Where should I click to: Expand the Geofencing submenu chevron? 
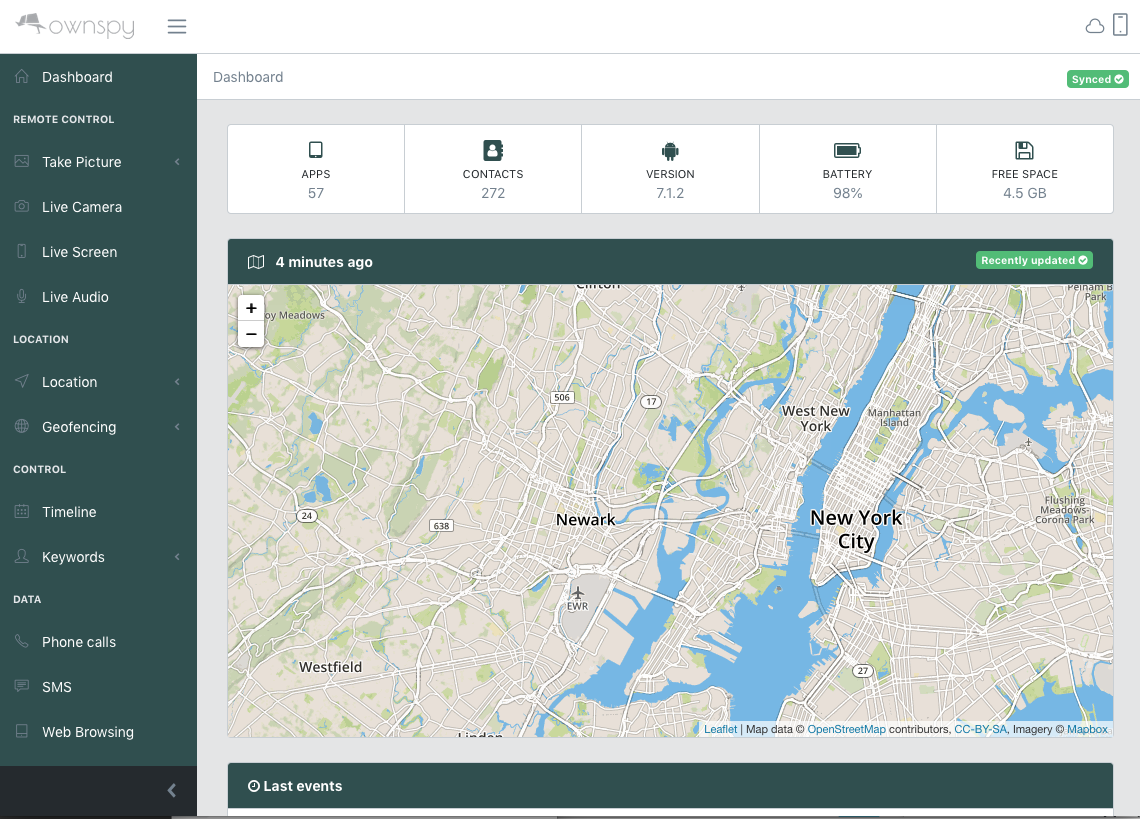(x=177, y=427)
